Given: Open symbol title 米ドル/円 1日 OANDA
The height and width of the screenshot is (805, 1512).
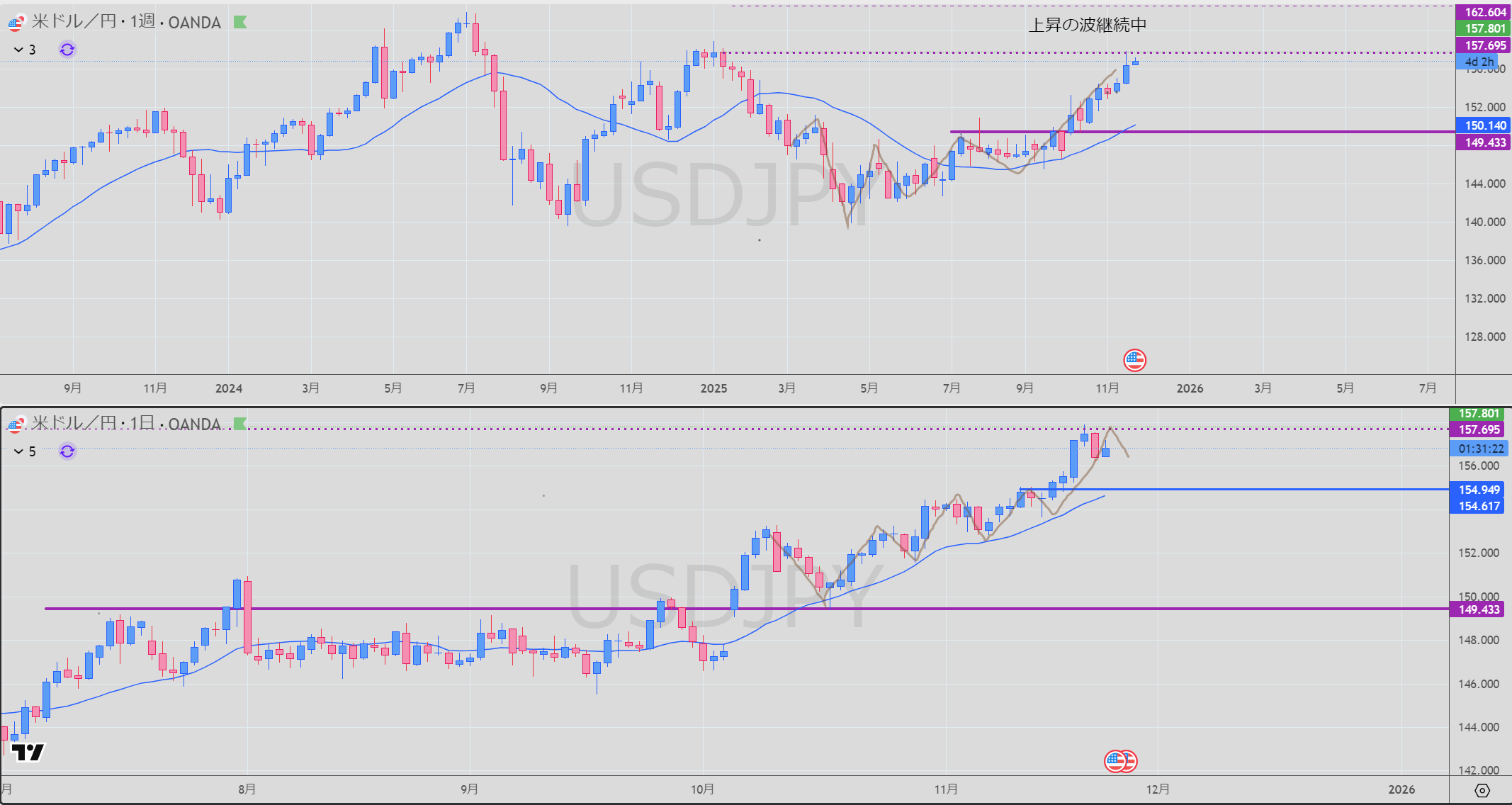Looking at the screenshot, I should pyautogui.click(x=126, y=424).
